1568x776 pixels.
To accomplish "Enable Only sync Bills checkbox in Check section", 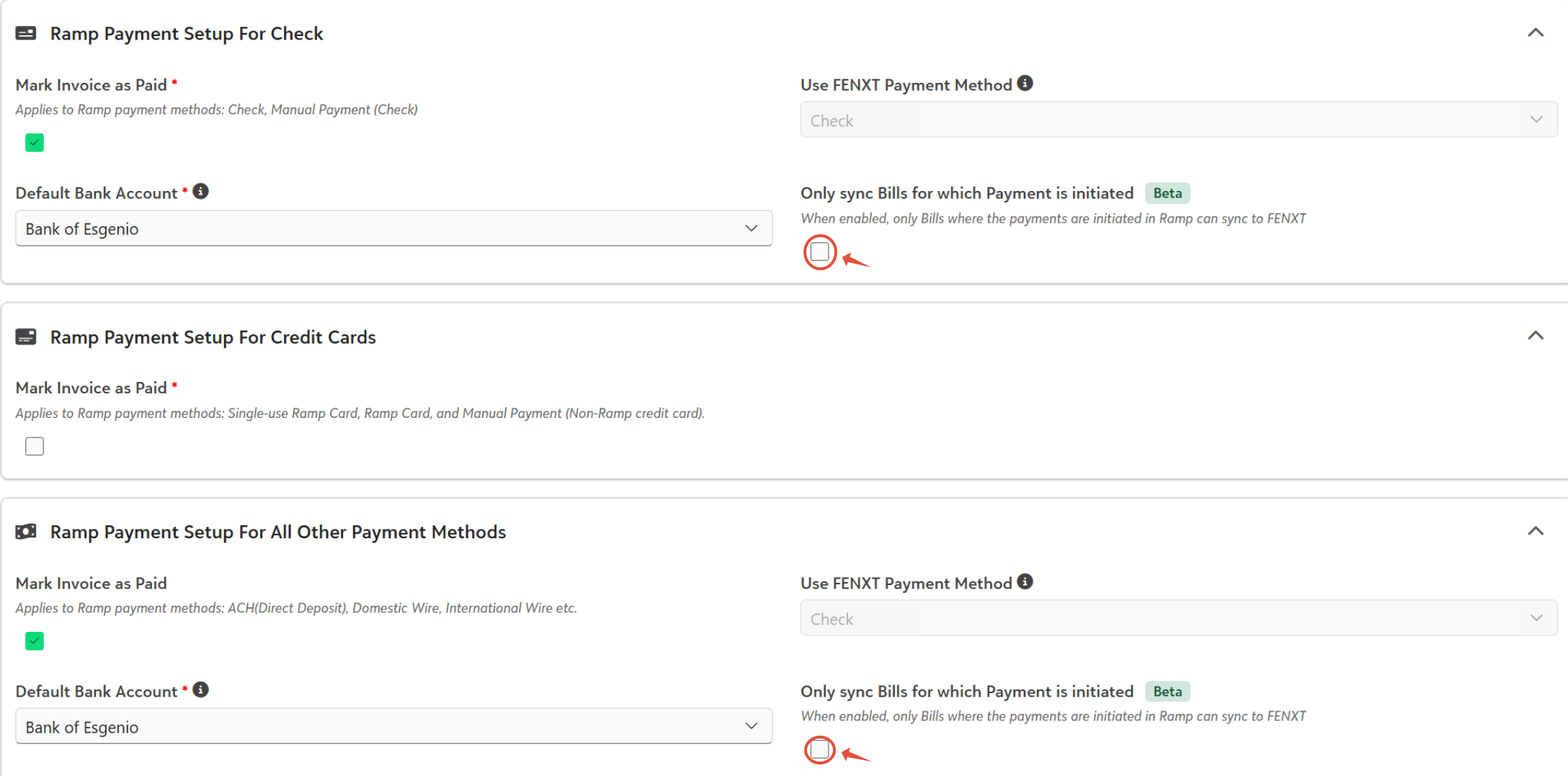I will click(x=820, y=252).
